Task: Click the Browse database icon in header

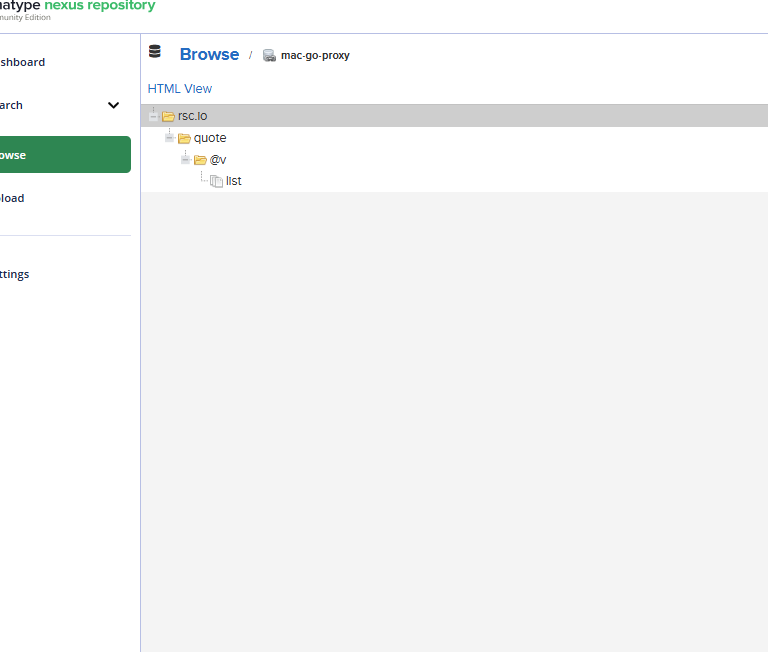Action: coord(155,53)
